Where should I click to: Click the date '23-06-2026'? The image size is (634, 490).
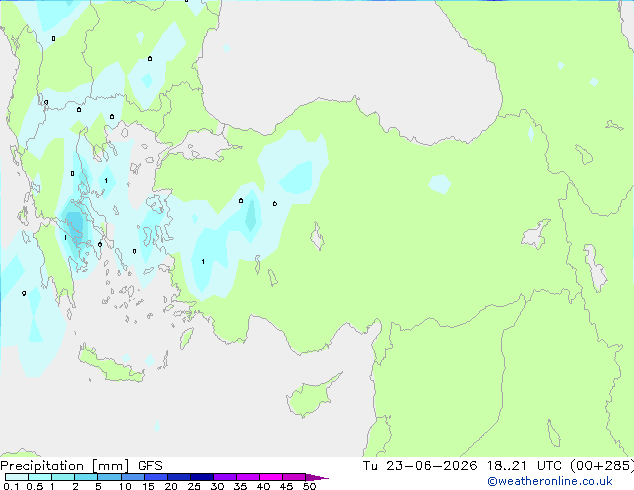click(431, 466)
